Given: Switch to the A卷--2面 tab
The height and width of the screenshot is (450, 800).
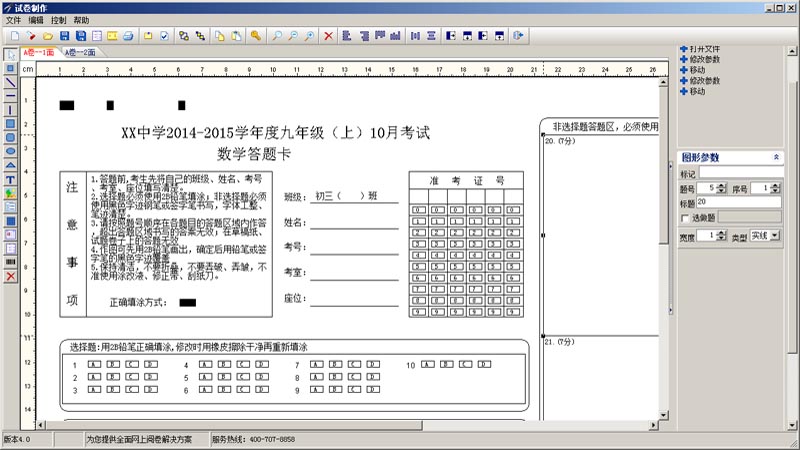Looking at the screenshot, I should (x=80, y=52).
